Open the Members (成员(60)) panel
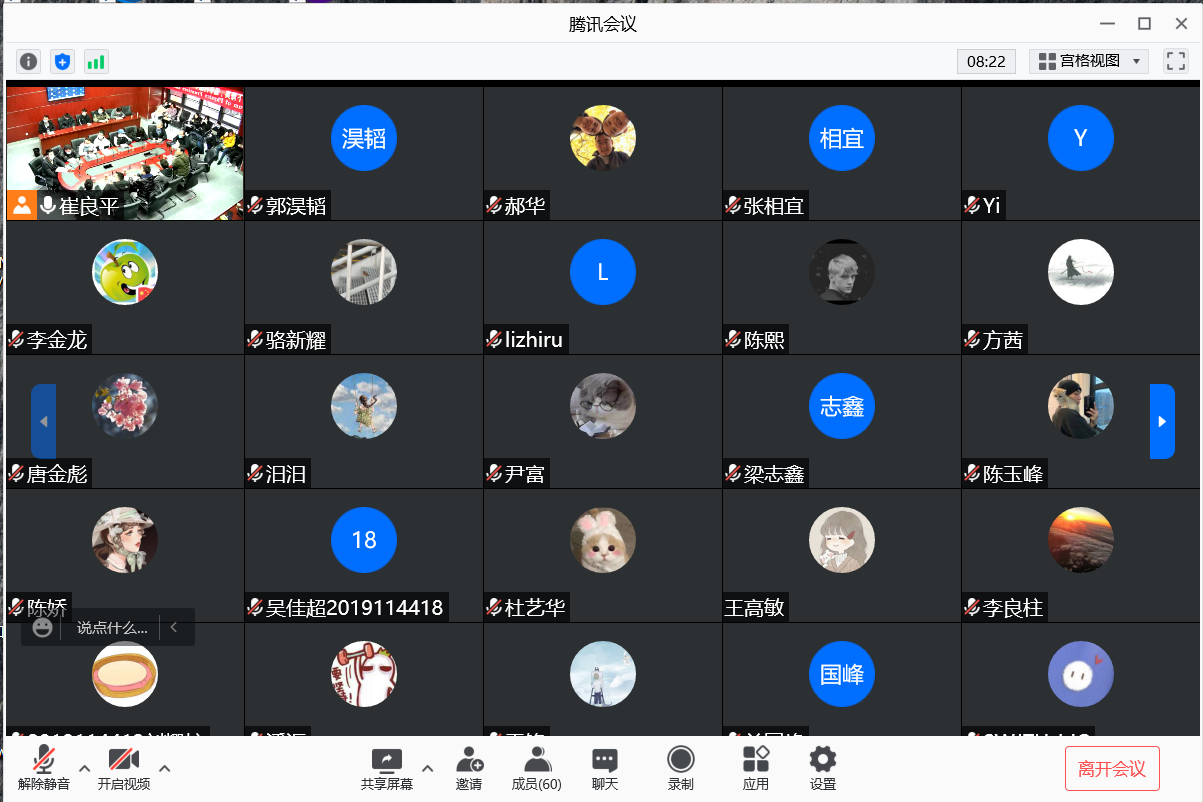 [x=536, y=768]
